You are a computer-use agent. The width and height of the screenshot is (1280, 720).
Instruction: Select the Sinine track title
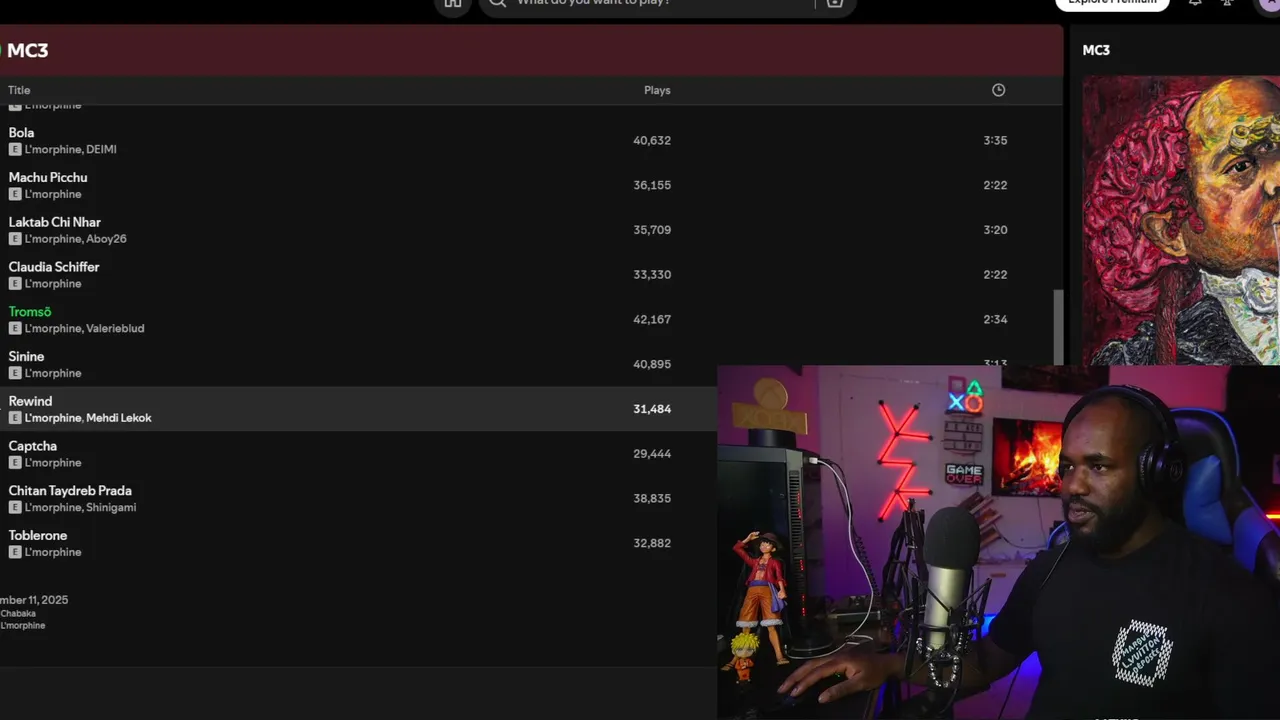(x=26, y=356)
